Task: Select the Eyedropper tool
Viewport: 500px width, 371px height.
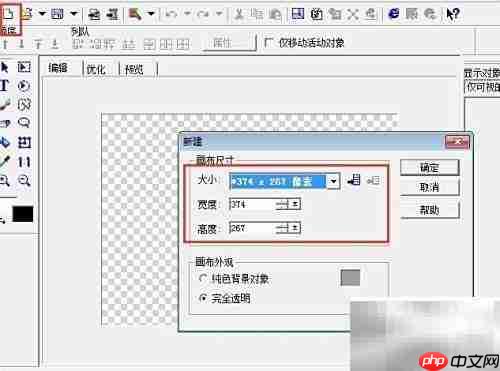Action: 4,162
